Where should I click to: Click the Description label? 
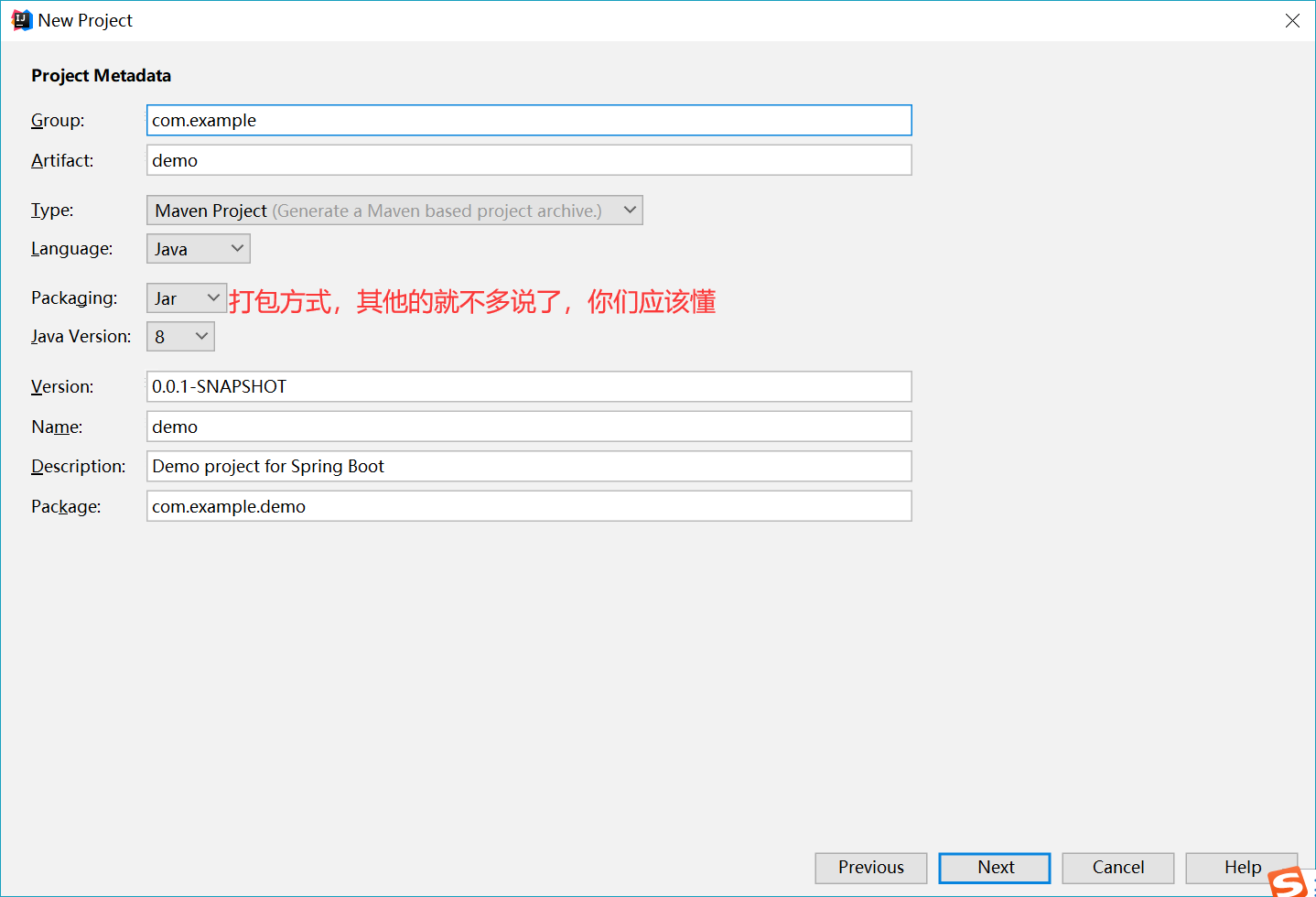[x=79, y=467]
